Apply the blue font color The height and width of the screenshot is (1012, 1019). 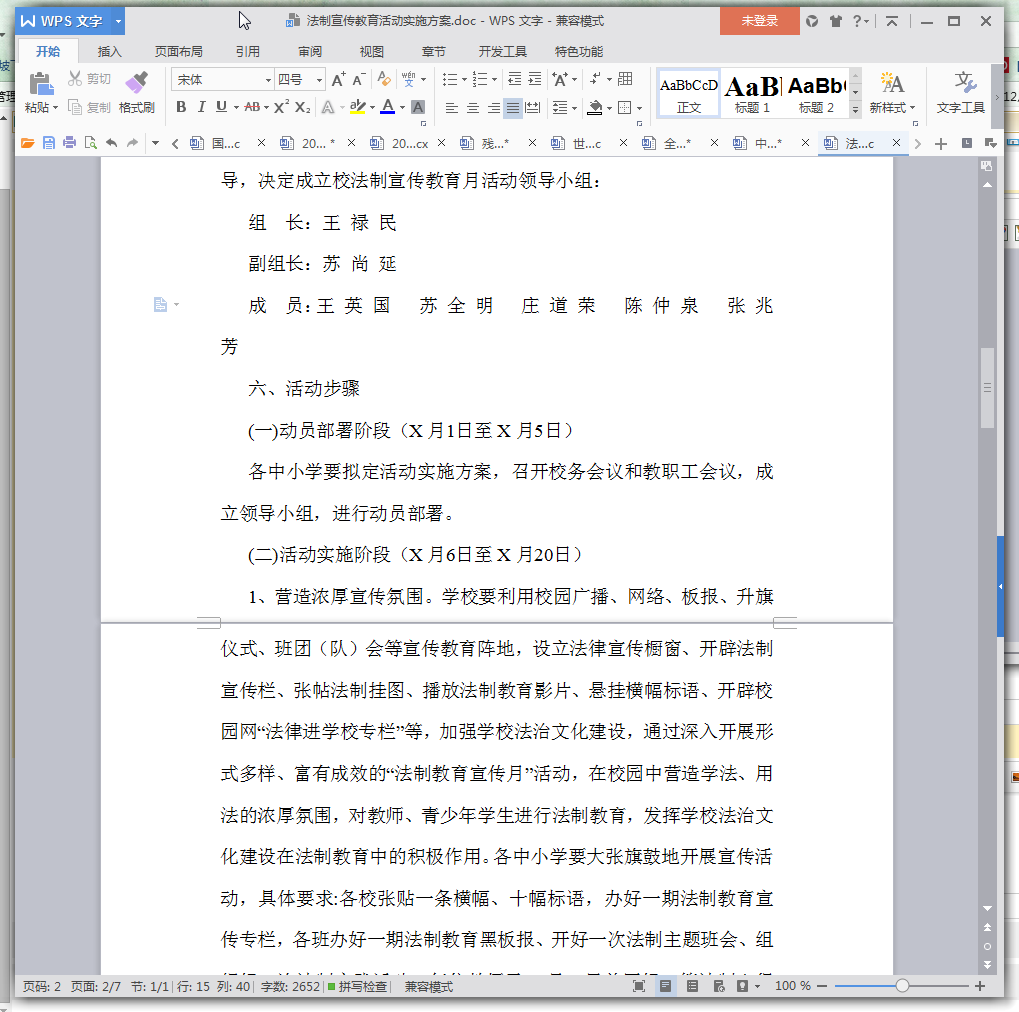(387, 107)
